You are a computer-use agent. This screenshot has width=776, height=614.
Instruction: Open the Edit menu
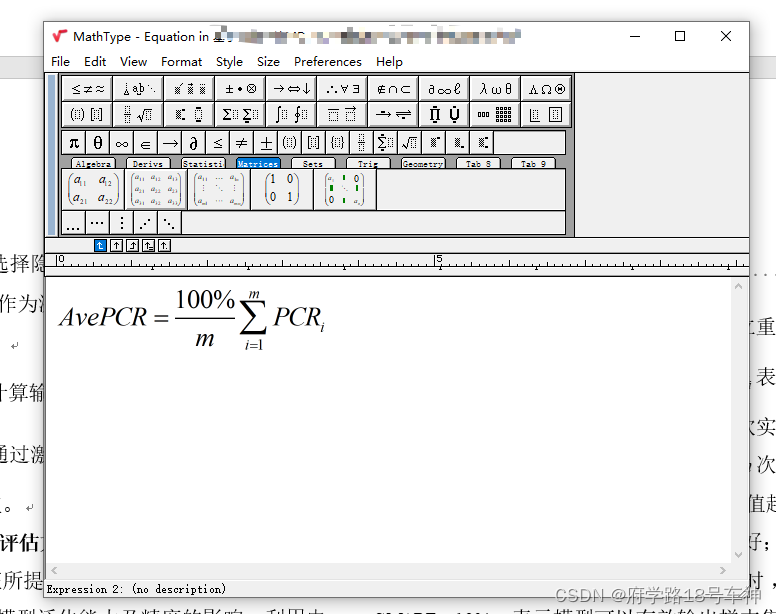95,62
